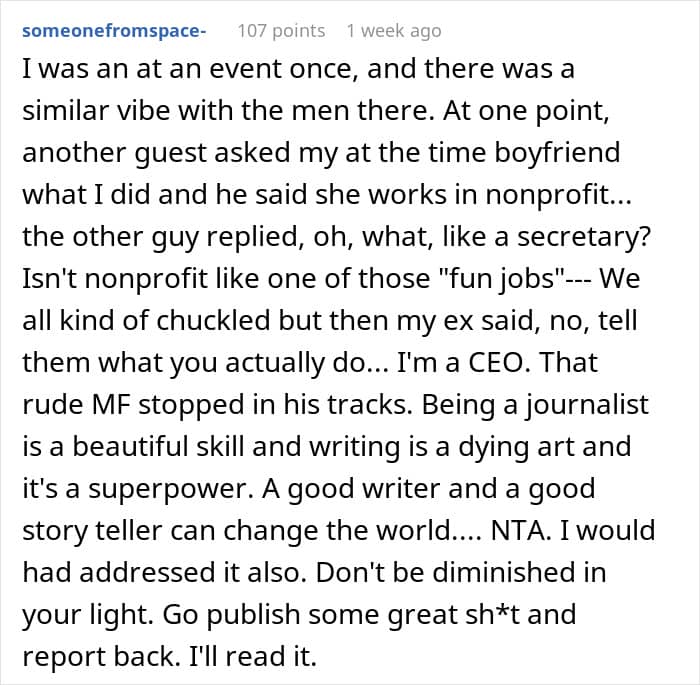Click the word journalist in the comment
Image resolution: width=700 pixels, height=685 pixels.
coord(586,405)
